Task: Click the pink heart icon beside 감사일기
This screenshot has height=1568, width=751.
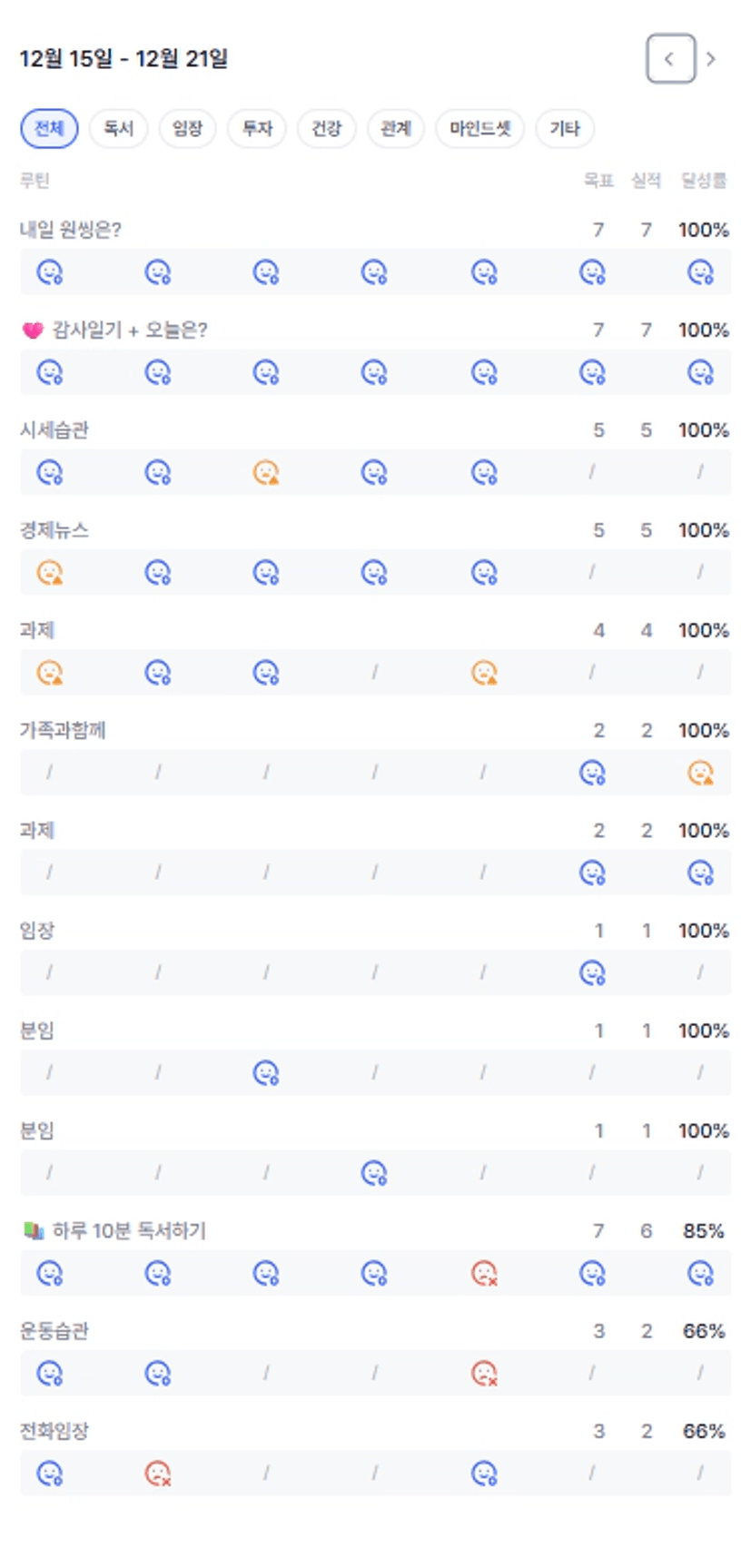Action: [x=33, y=330]
